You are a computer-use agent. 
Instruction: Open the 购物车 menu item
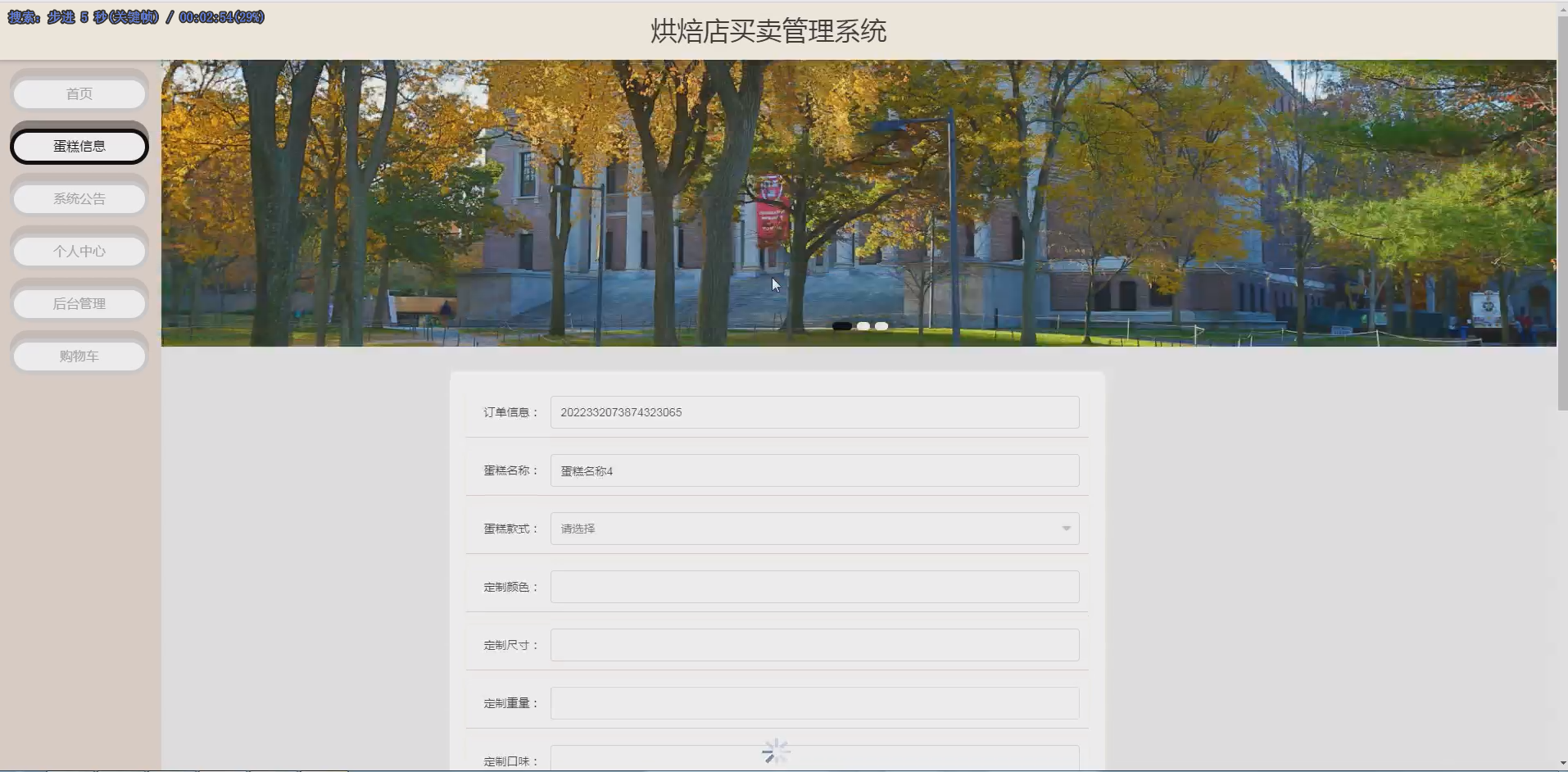coord(79,356)
